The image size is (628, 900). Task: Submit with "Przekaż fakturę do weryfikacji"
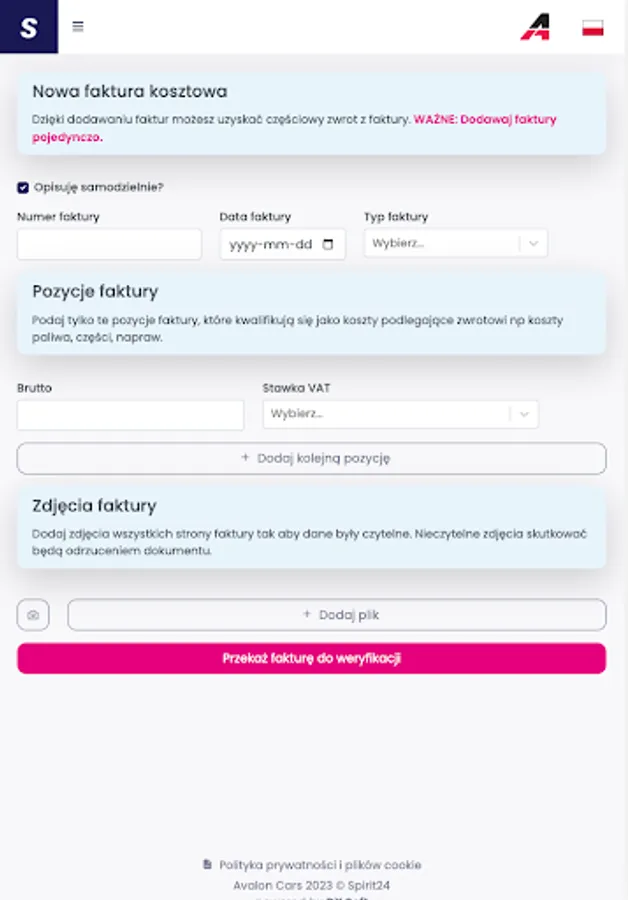click(311, 658)
